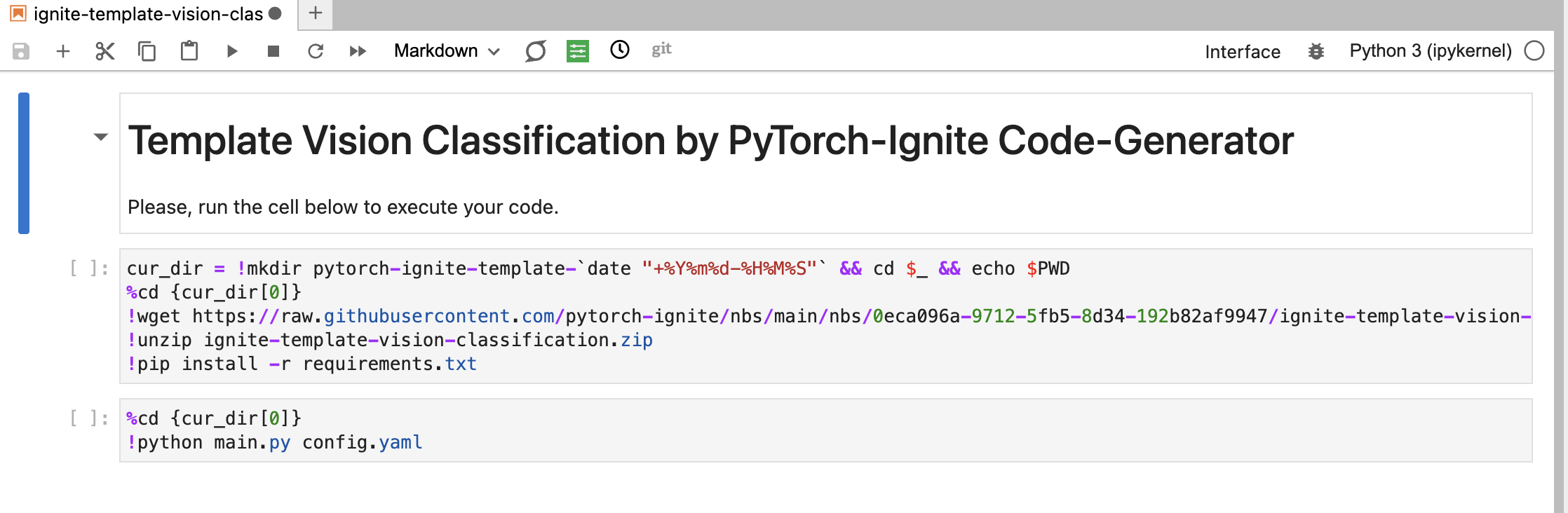Insert a new cell with the plus icon
Screen dimensions: 1568x513
63,51
